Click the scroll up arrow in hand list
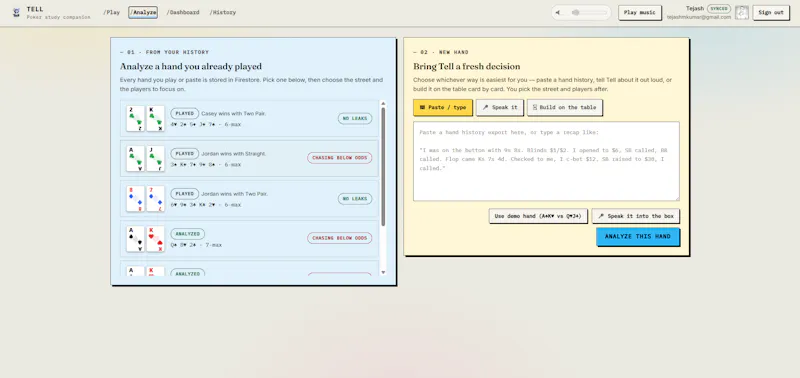 point(383,104)
